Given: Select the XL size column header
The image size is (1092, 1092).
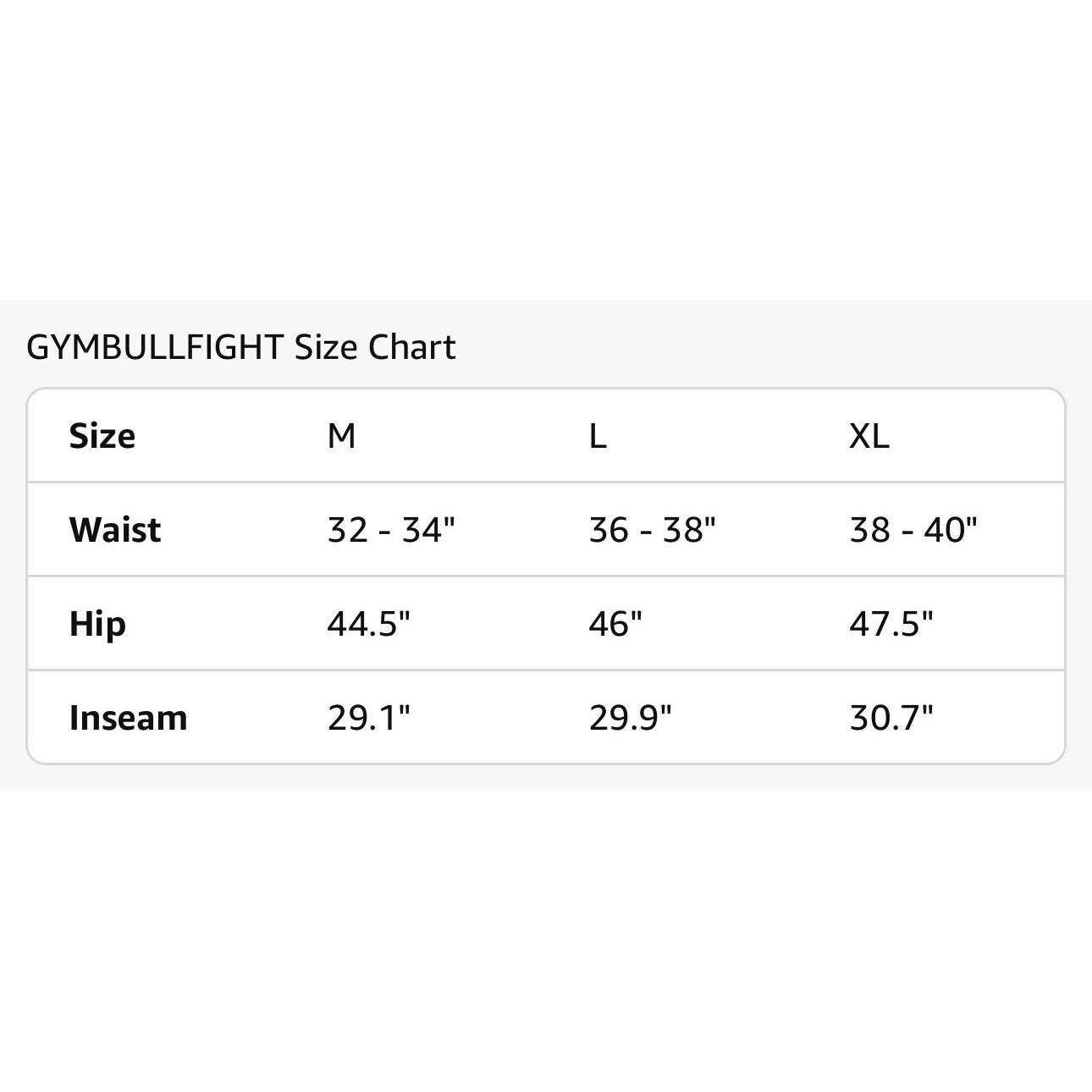Looking at the screenshot, I should pyautogui.click(x=869, y=436).
